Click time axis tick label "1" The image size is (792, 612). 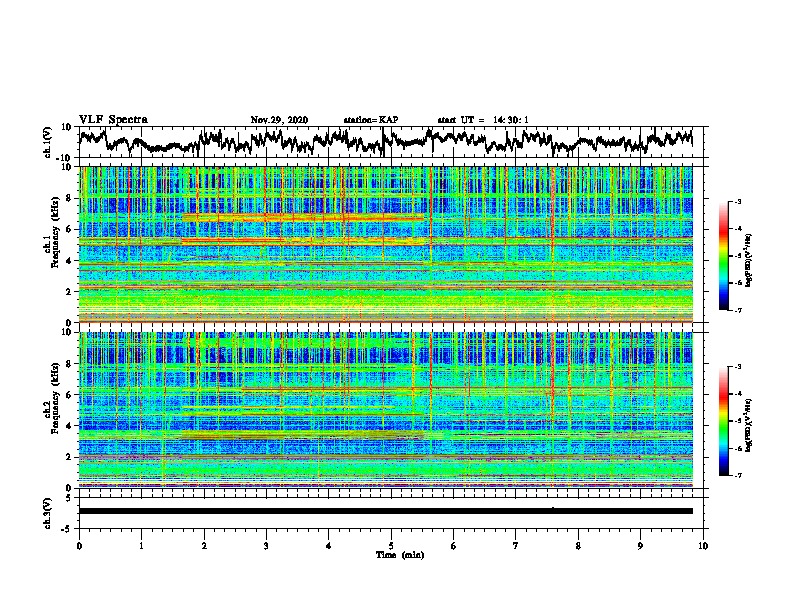coord(141,546)
